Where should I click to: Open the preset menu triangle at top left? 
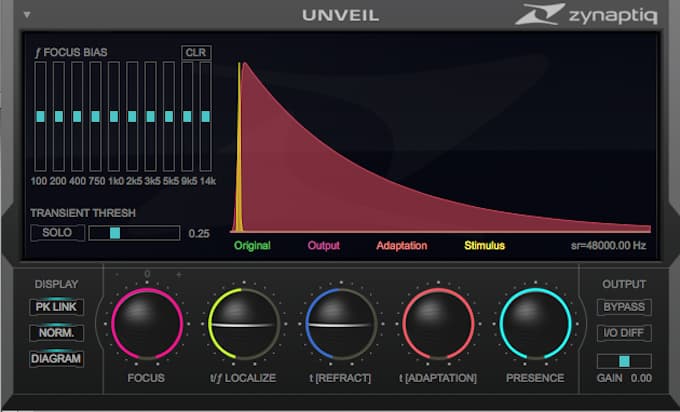(27, 15)
